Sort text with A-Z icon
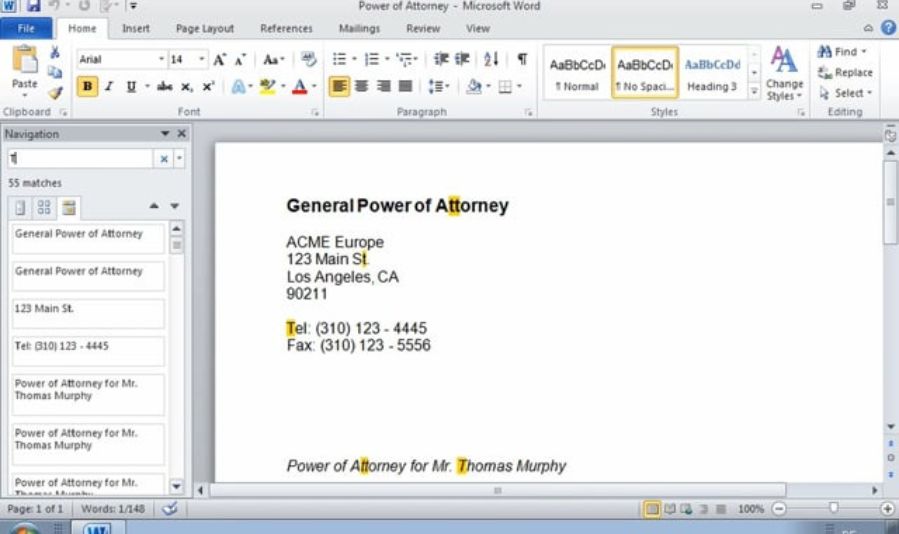 pos(491,59)
